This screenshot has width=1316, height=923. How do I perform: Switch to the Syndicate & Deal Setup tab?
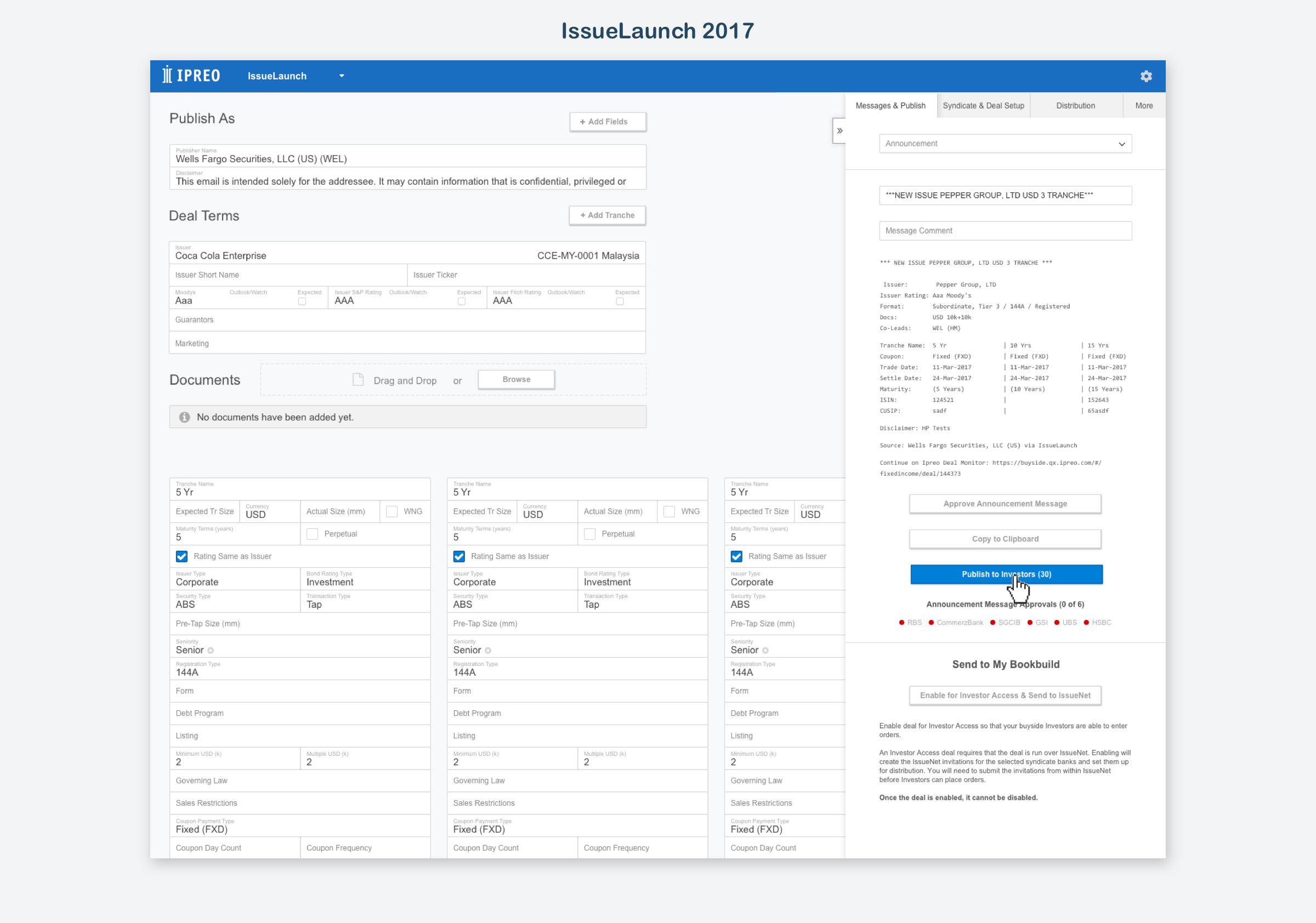pos(984,105)
